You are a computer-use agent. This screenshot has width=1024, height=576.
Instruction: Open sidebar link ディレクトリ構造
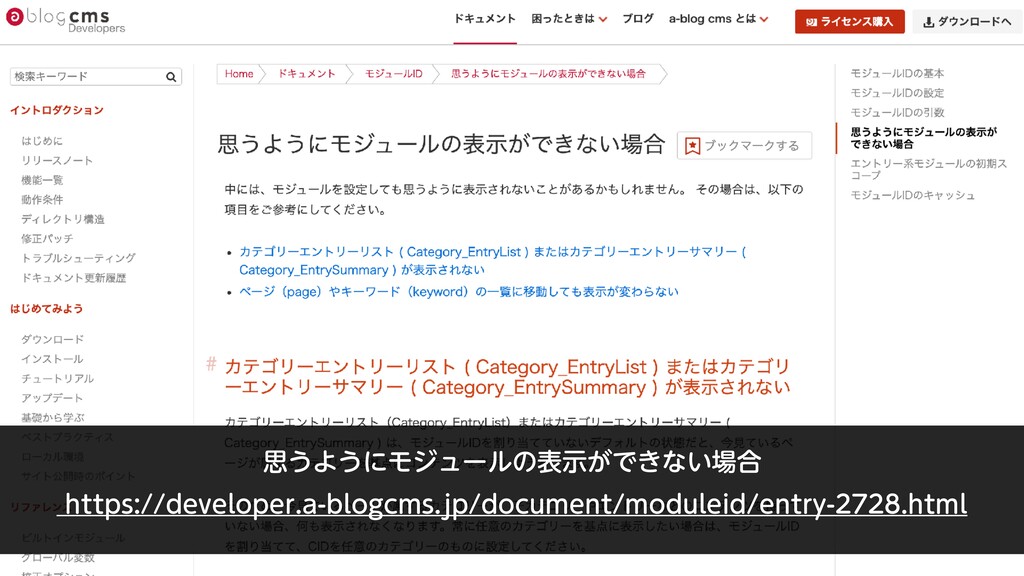point(63,219)
